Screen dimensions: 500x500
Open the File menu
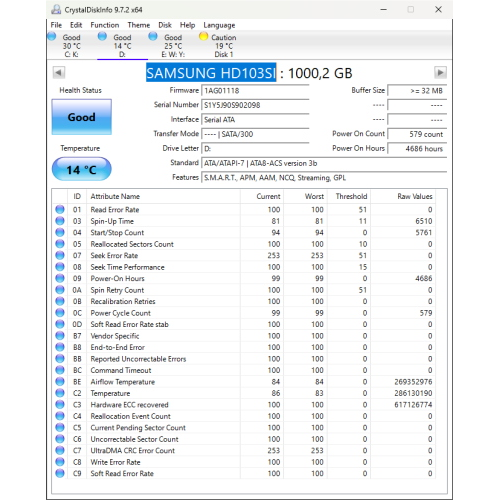56,25
